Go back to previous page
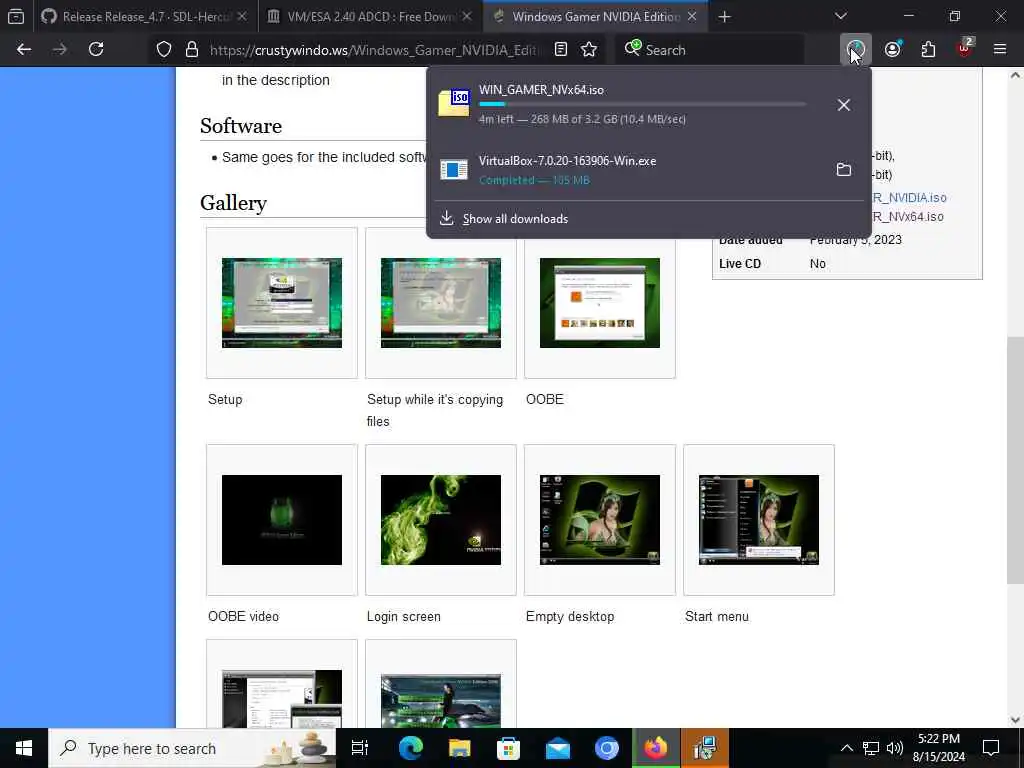 click(24, 49)
